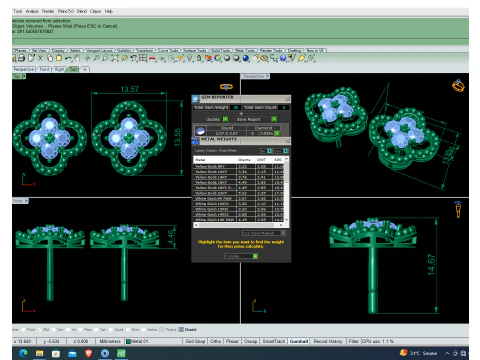Switch to the Front viewport tab
This screenshot has height=360, width=480.
44,69
